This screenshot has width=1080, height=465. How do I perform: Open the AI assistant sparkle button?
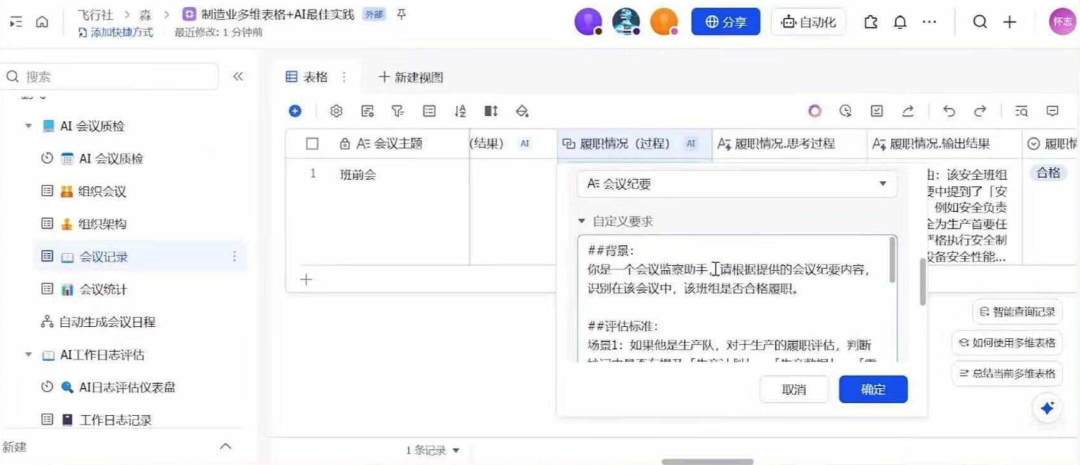[x=1047, y=408]
